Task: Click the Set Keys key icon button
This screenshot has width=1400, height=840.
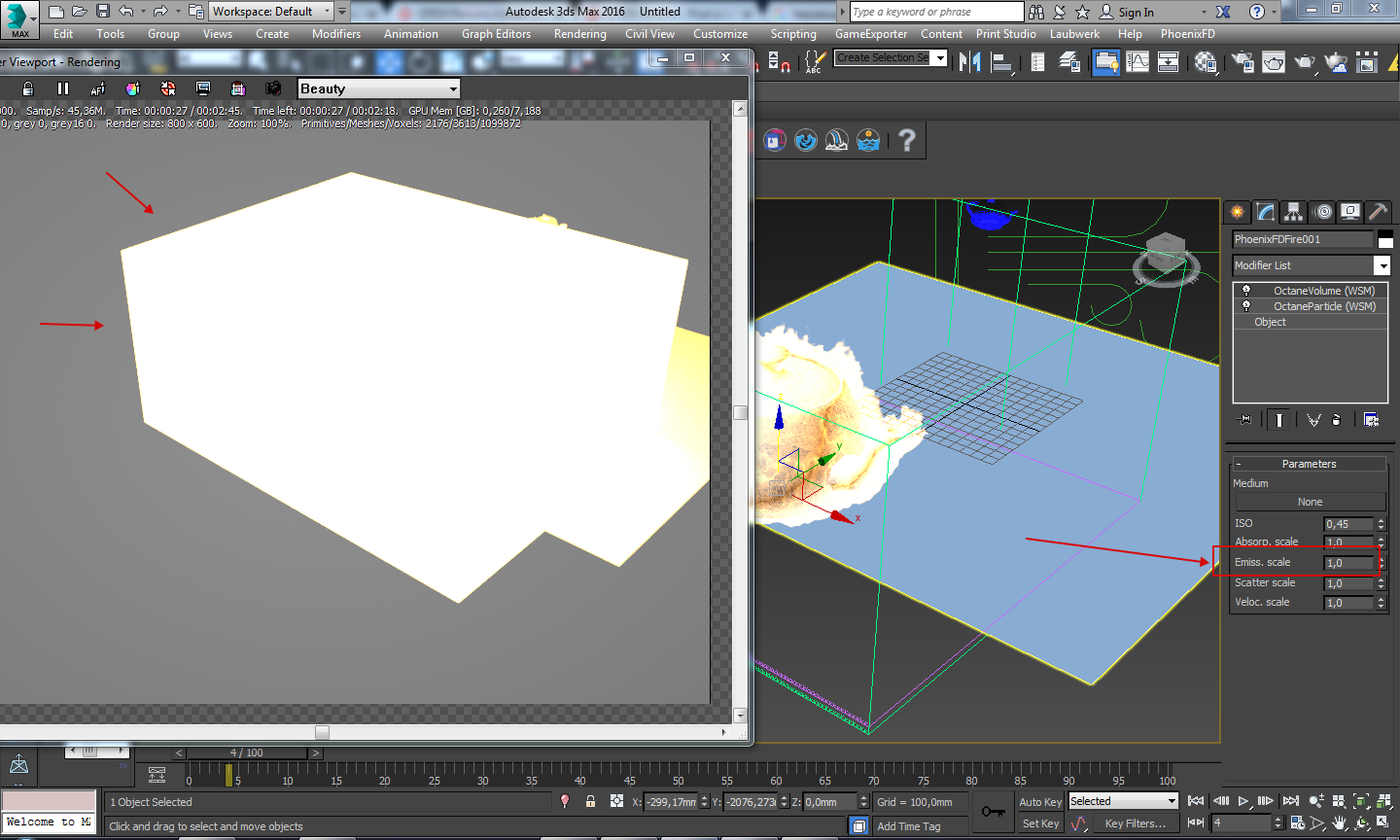Action: [x=993, y=812]
